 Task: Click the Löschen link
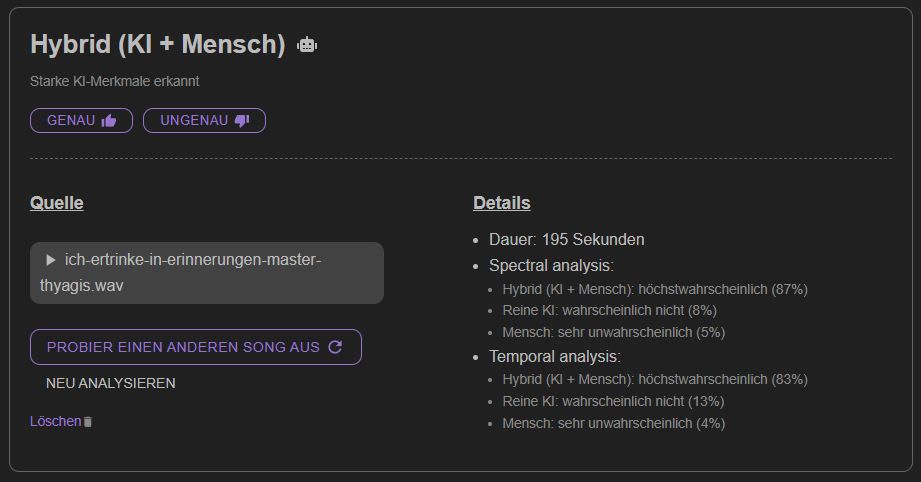(x=56, y=422)
